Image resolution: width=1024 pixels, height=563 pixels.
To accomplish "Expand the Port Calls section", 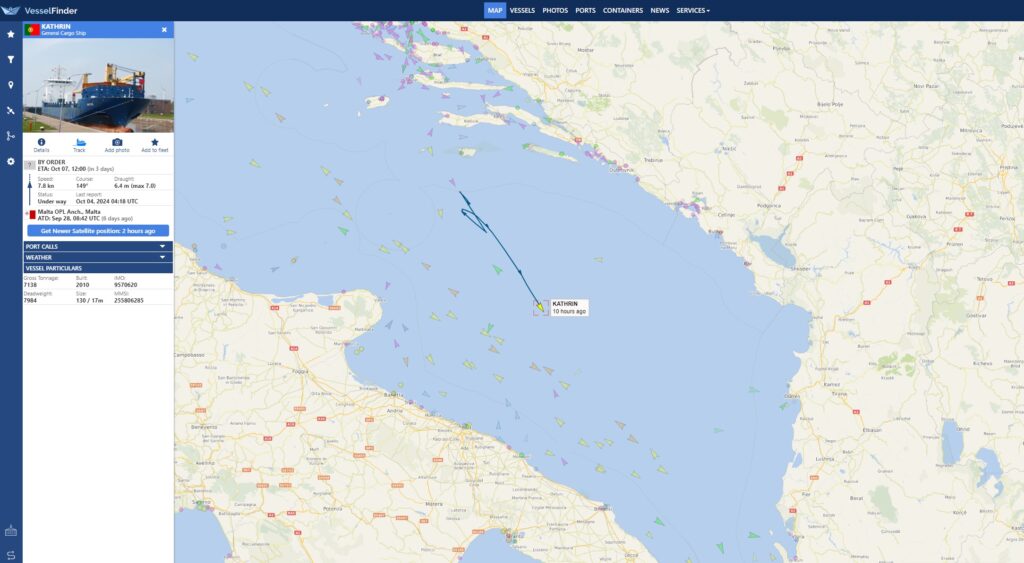I will coord(98,246).
